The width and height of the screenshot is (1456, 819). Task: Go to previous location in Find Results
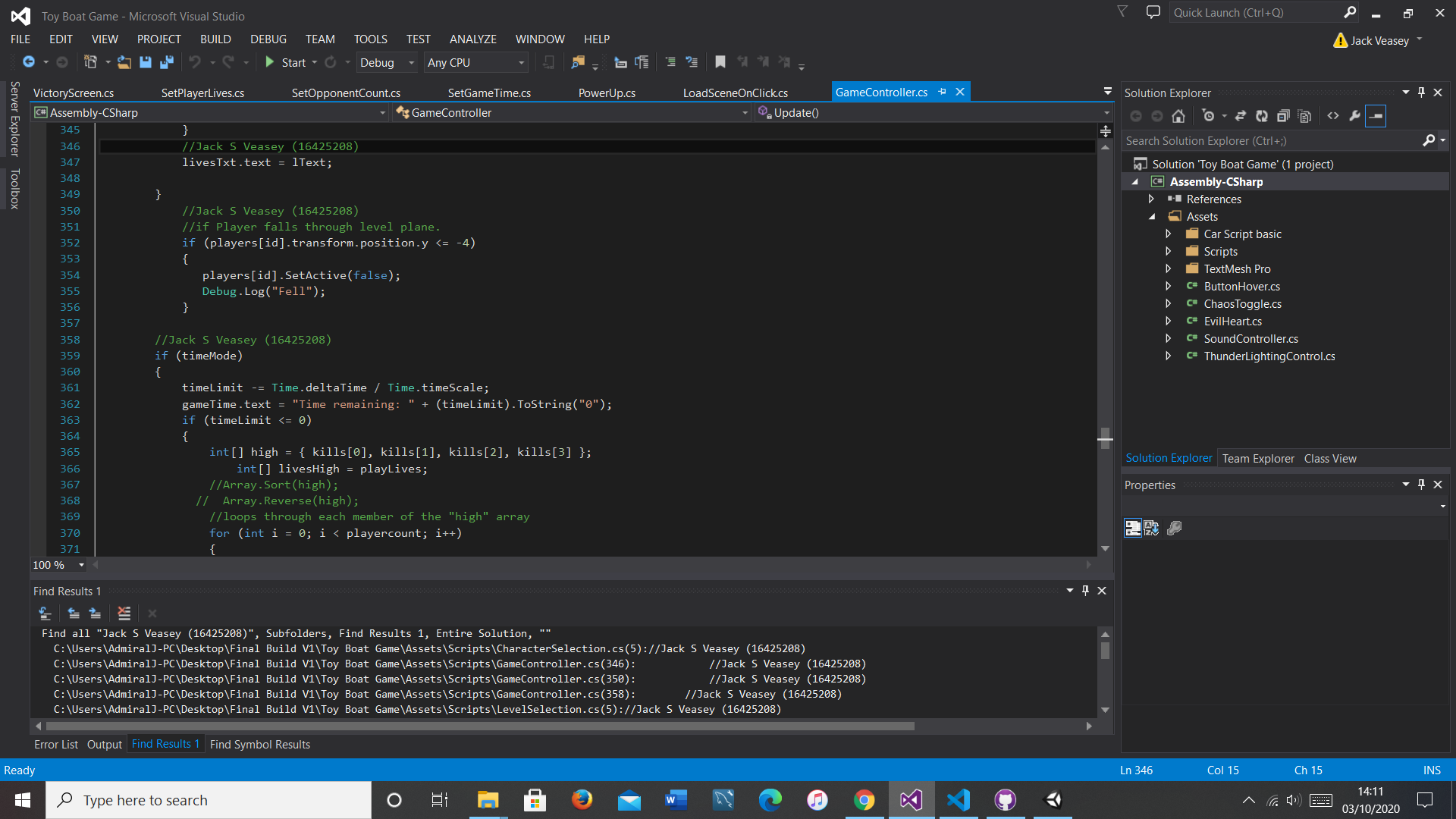click(74, 613)
